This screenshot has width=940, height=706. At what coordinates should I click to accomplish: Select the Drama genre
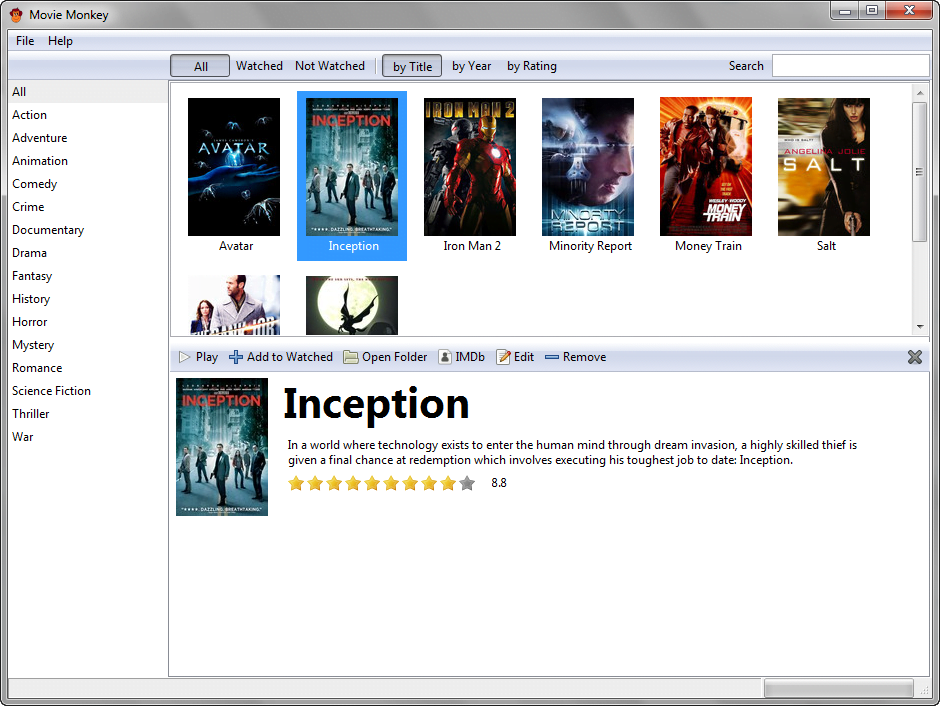[88, 253]
